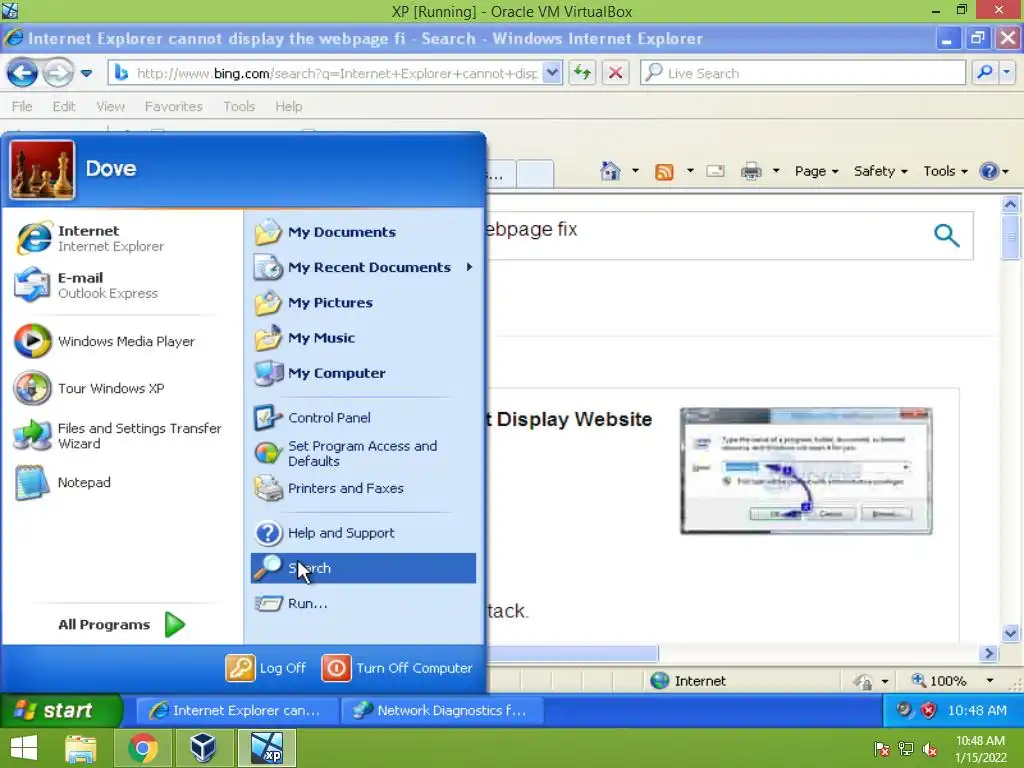Click the XP start button
The height and width of the screenshot is (768, 1024).
(x=61, y=711)
